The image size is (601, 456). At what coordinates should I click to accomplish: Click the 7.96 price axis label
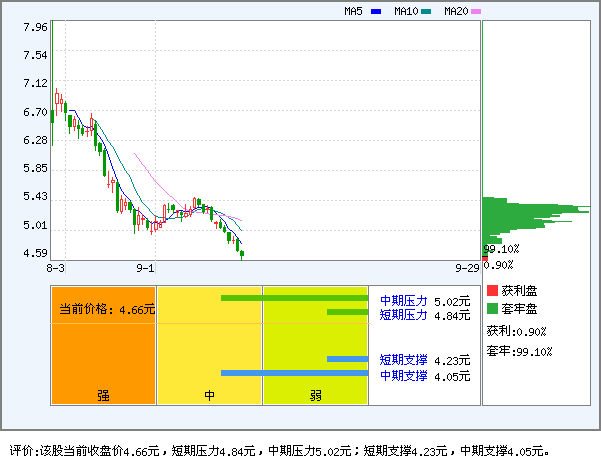pyautogui.click(x=35, y=27)
